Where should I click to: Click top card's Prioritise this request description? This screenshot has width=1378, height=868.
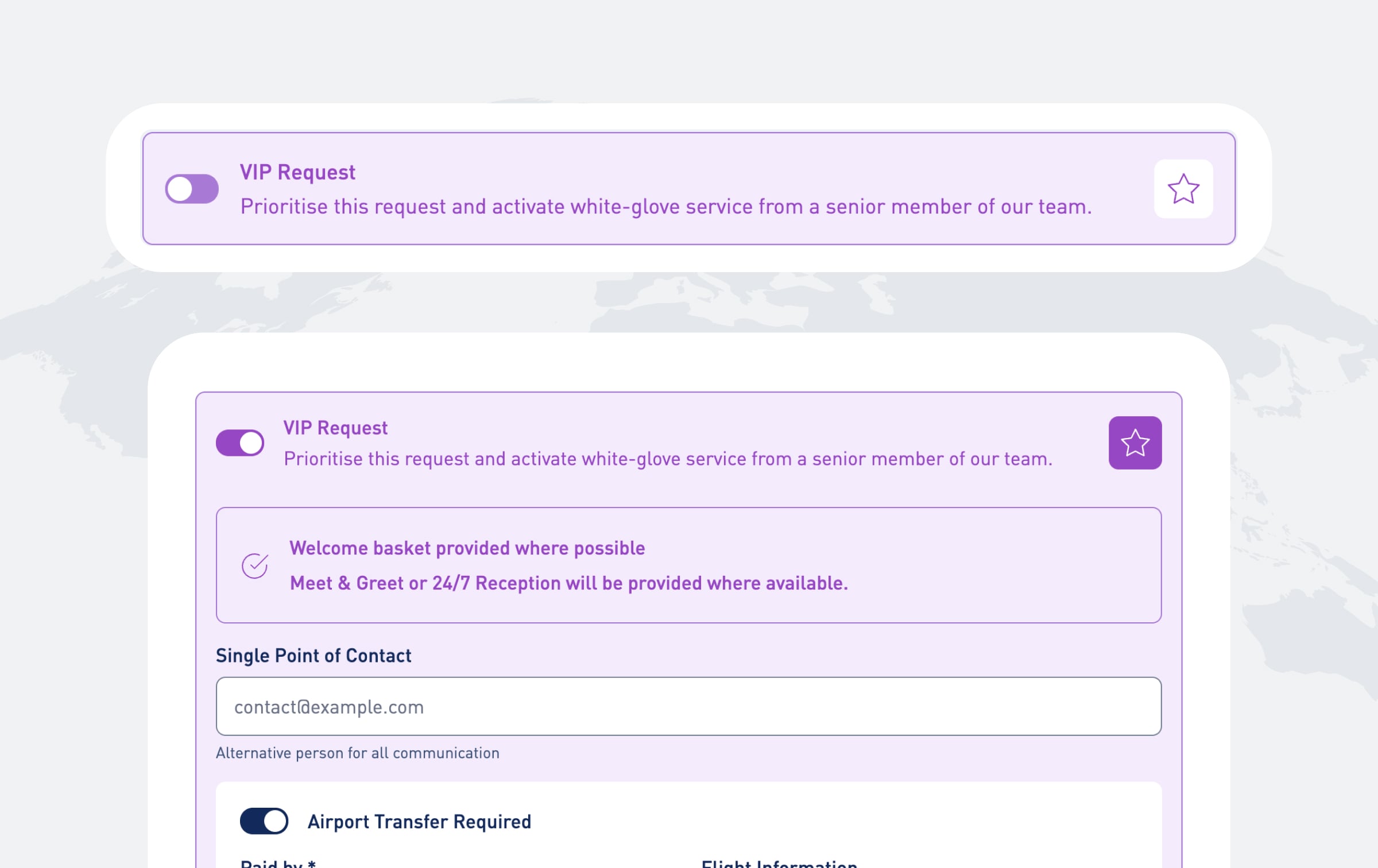(x=666, y=207)
